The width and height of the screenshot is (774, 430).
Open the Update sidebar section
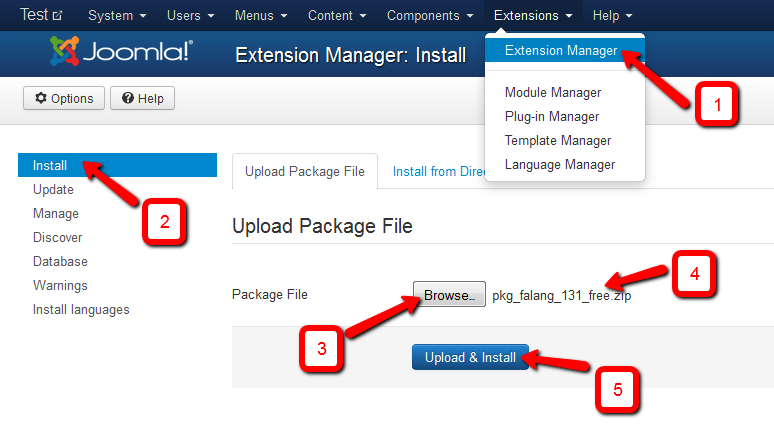point(53,190)
